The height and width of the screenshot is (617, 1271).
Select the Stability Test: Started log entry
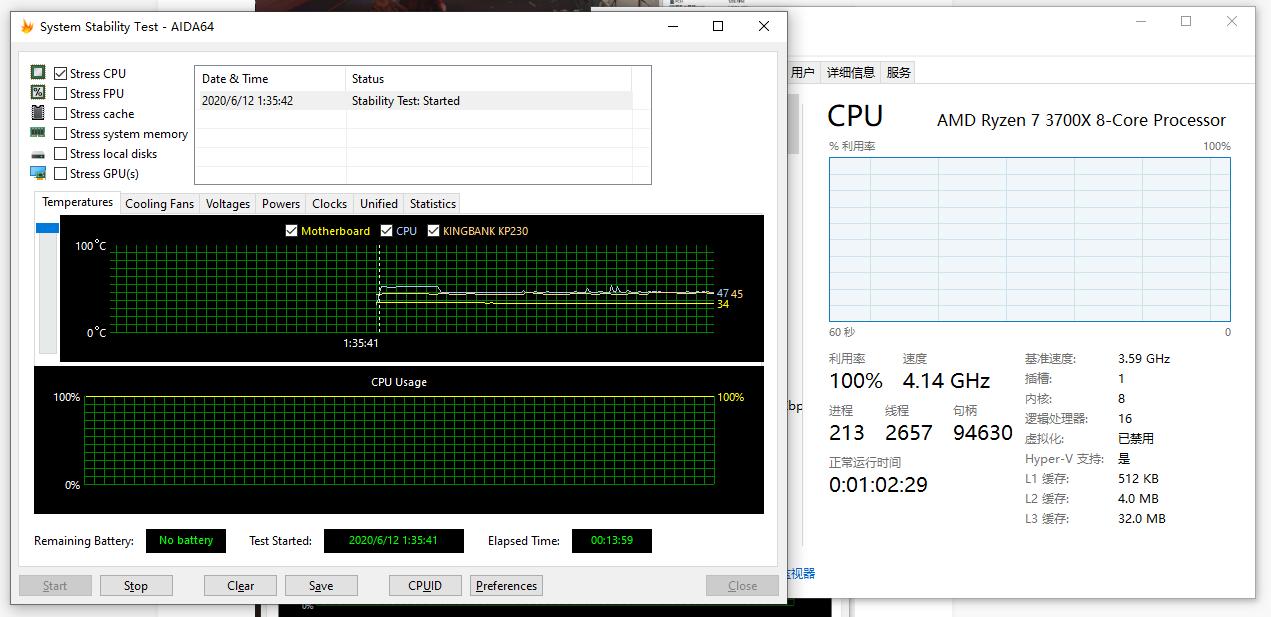coord(420,100)
